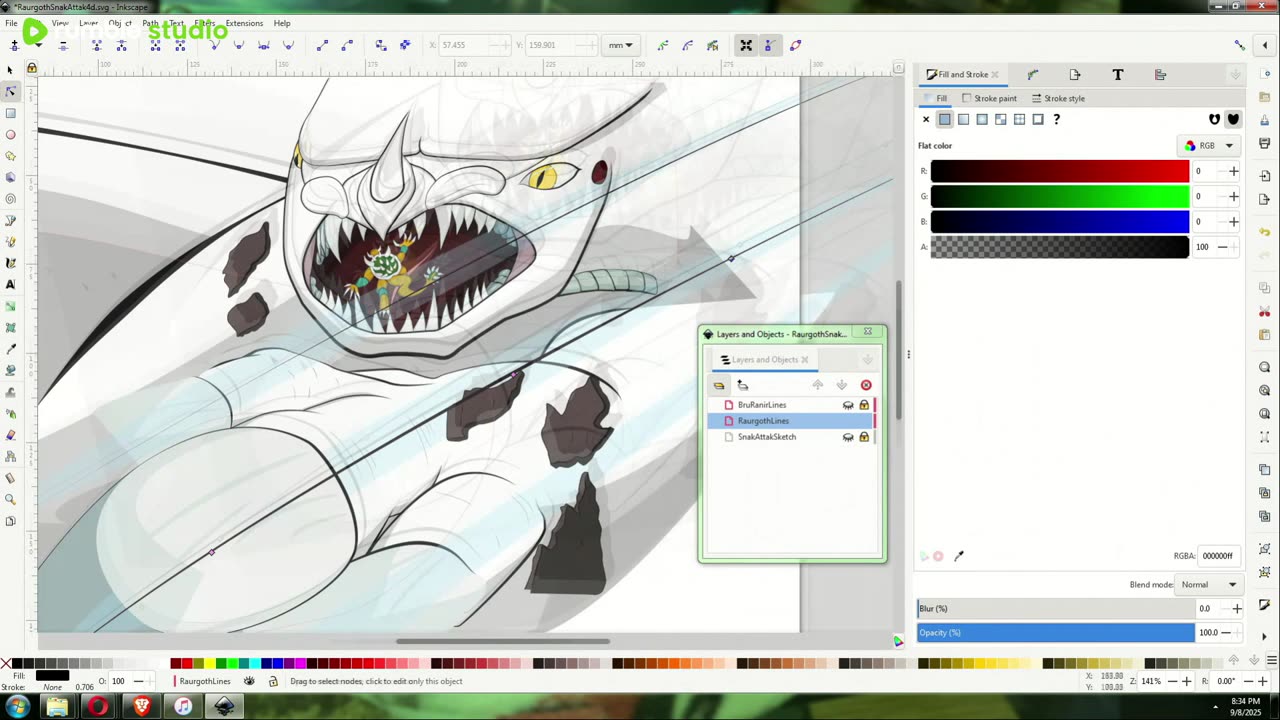This screenshot has width=1280, height=720.
Task: Open the Text and Font dialog tab
Action: (1117, 75)
